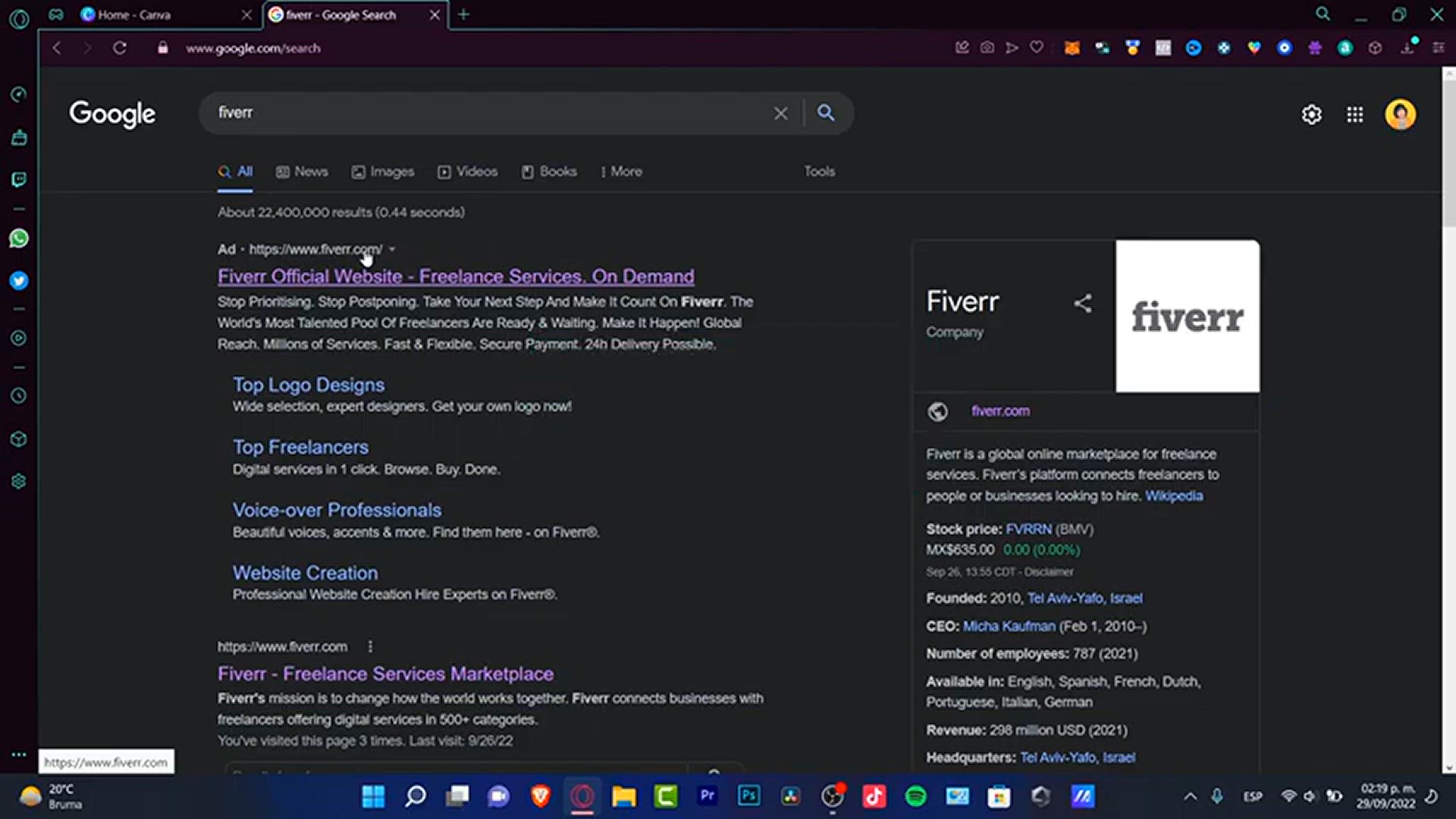Open Wikipedia link in Fiverr description
The image size is (1456, 819).
coord(1174,496)
